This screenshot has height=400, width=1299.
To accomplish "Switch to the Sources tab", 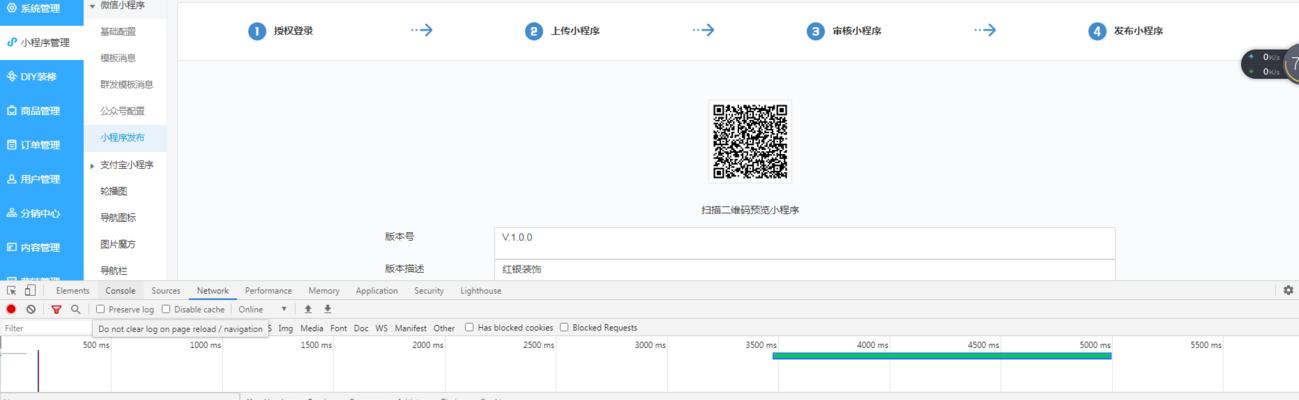I will (x=166, y=291).
